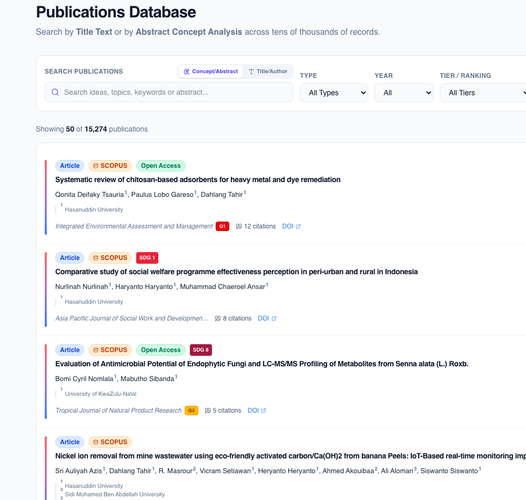Click the '8 citations' count
This screenshot has width=526, height=500.
pyautogui.click(x=233, y=318)
